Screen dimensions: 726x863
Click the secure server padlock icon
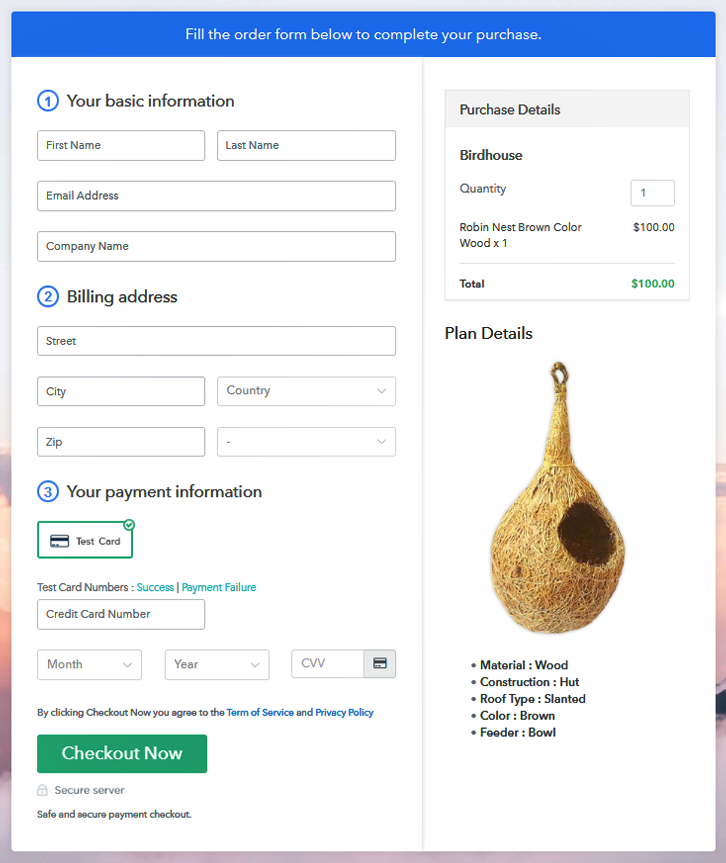pyautogui.click(x=42, y=790)
